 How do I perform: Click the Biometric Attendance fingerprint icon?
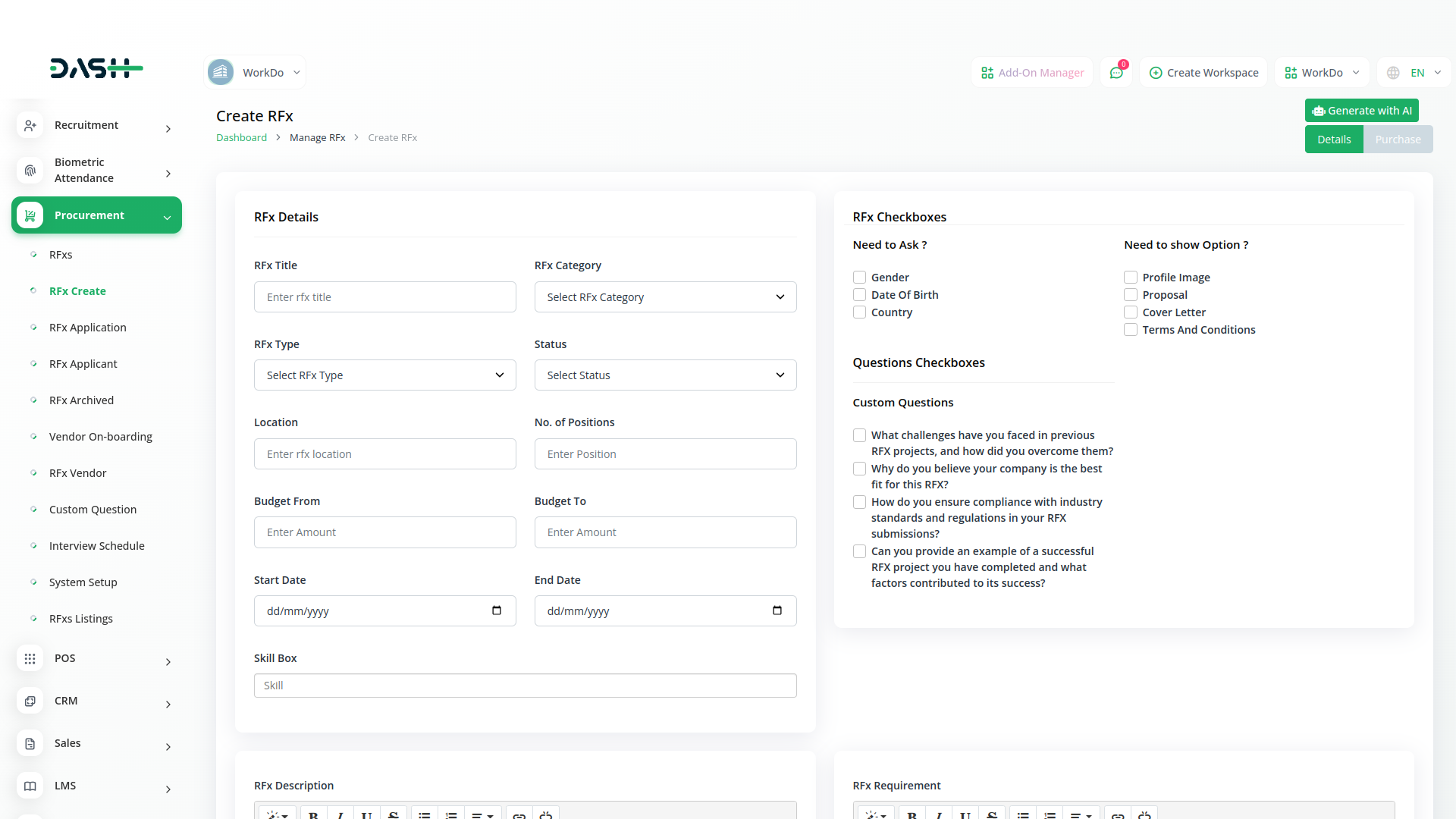[30, 171]
